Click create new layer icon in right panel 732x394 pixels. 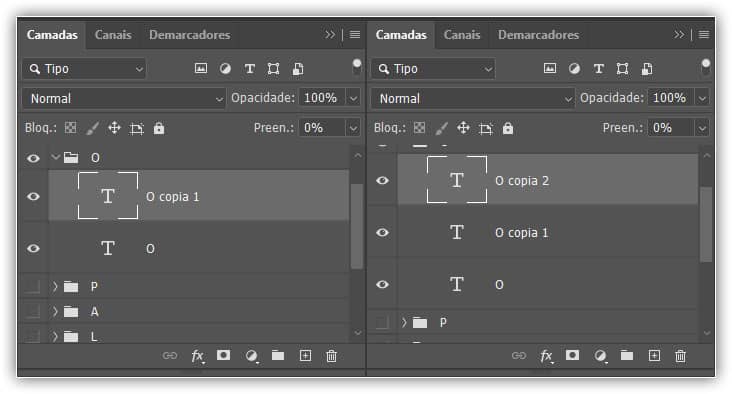[x=655, y=356]
